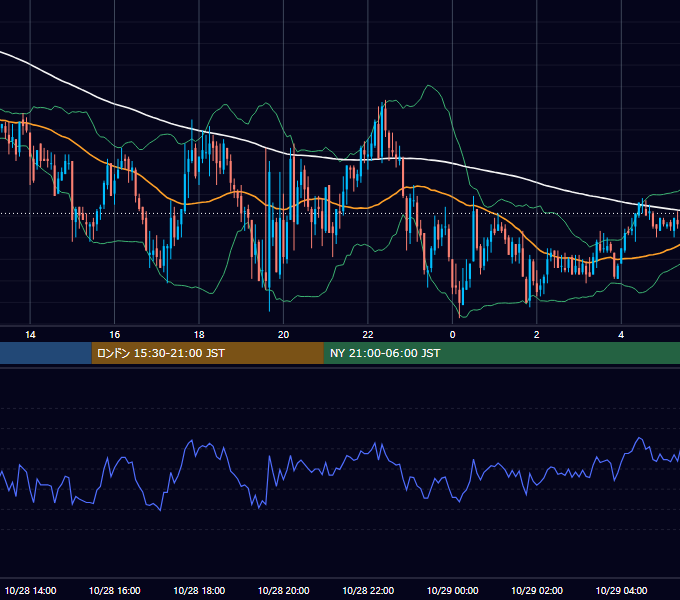Select the ロンドン 15:30-21:00 JST session band
This screenshot has width=680, height=600.
tap(207, 353)
